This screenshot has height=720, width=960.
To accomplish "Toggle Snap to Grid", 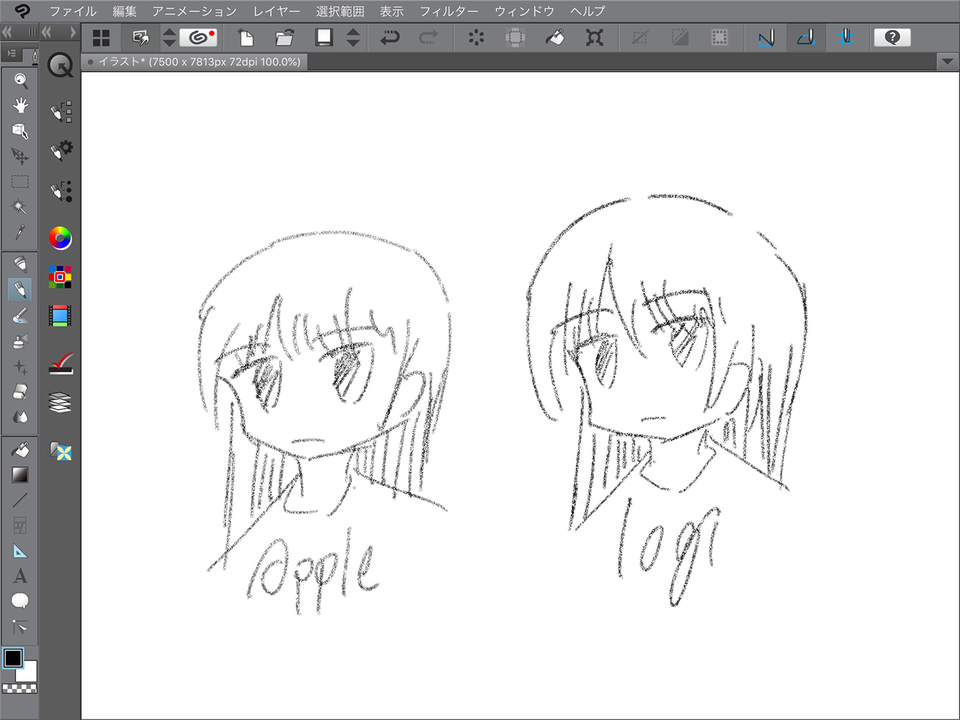I will [845, 38].
